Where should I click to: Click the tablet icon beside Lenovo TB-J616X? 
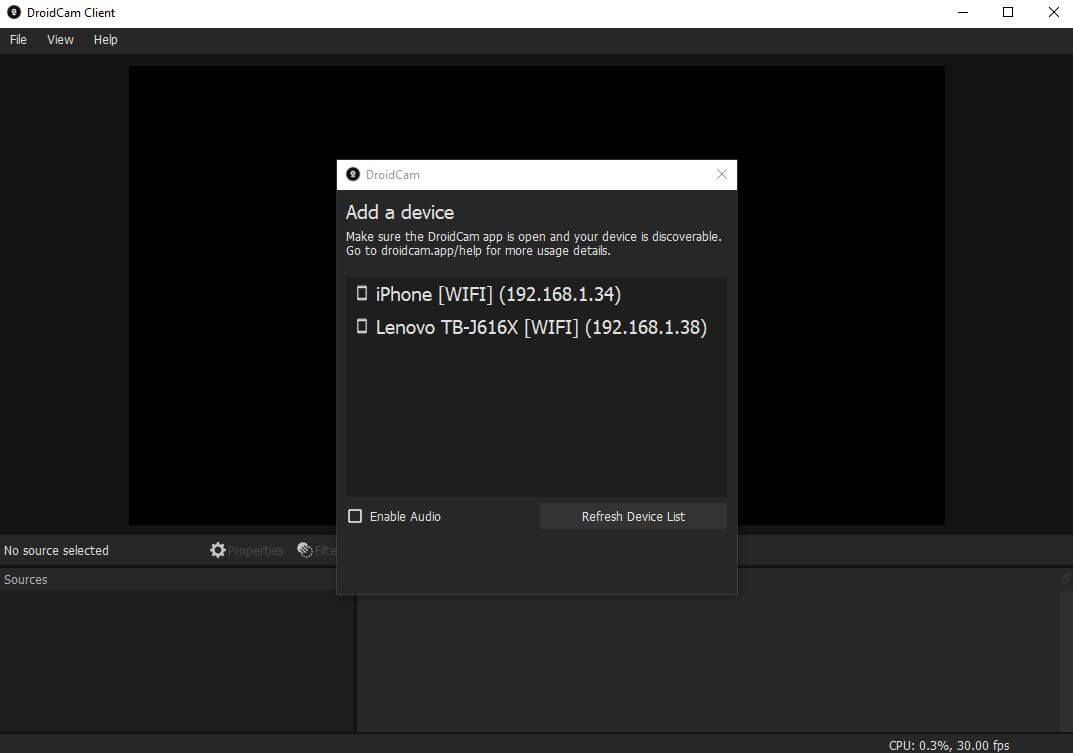point(362,327)
